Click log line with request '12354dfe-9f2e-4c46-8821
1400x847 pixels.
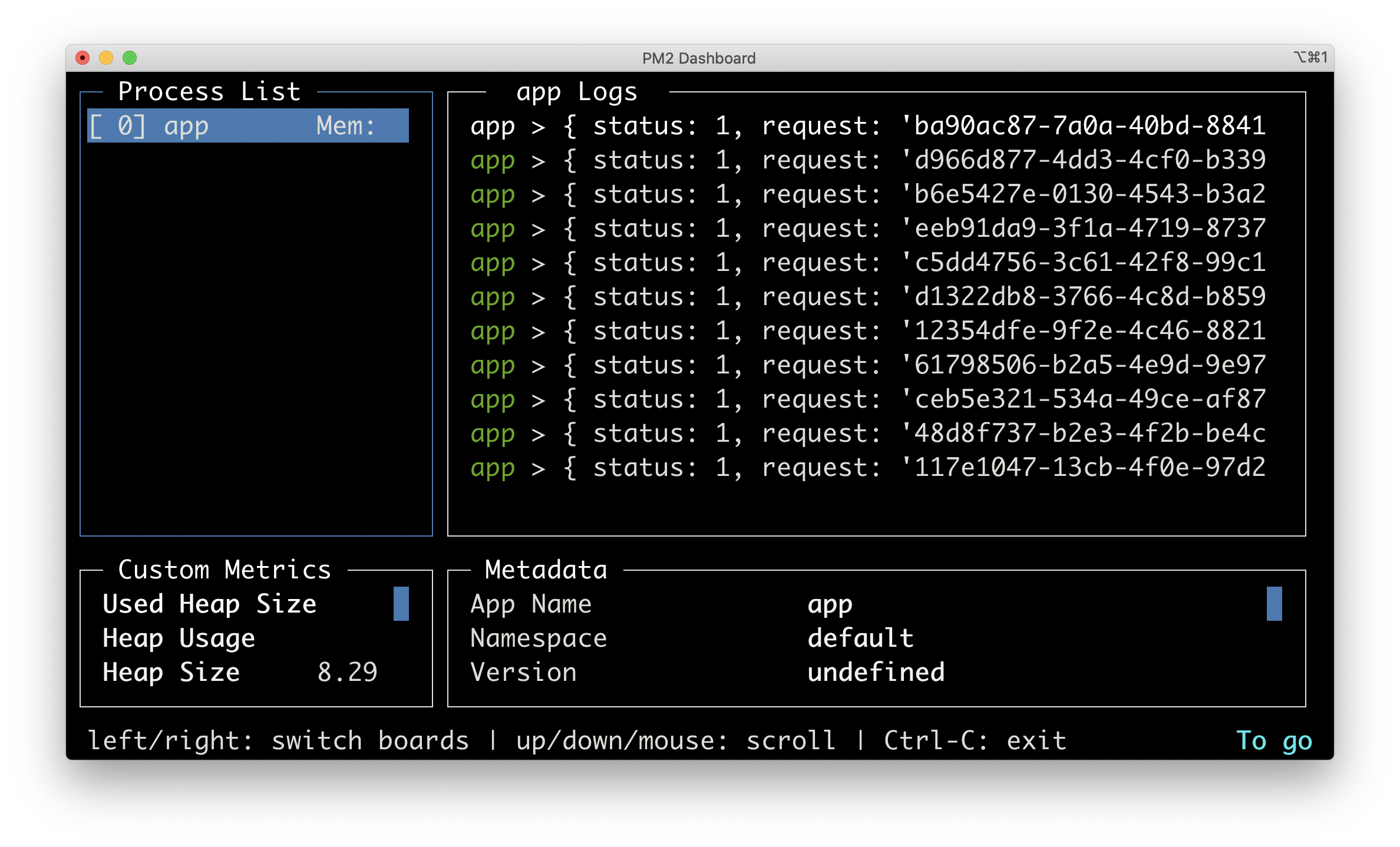(x=868, y=330)
